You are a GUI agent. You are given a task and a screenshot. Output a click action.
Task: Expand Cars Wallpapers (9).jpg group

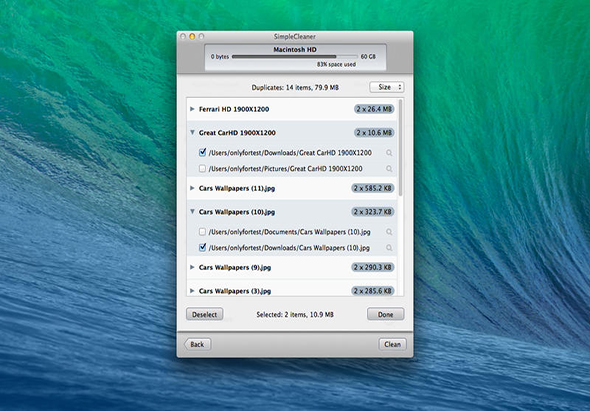[192, 267]
